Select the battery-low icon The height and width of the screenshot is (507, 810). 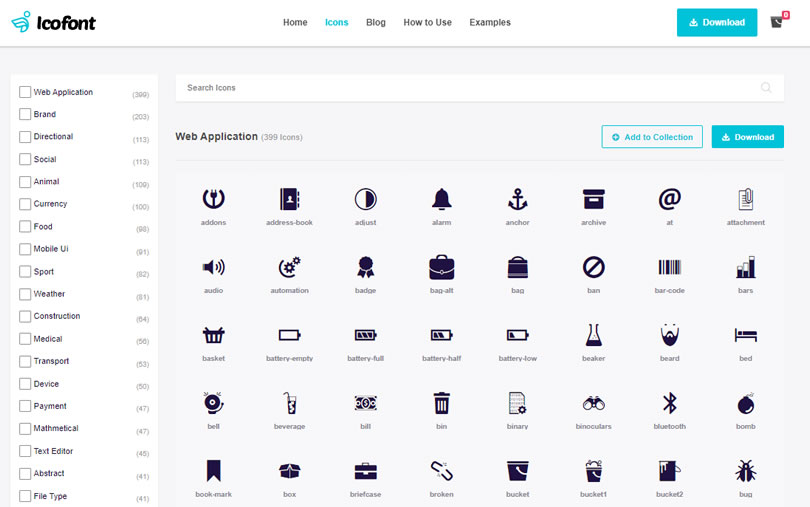(518, 335)
